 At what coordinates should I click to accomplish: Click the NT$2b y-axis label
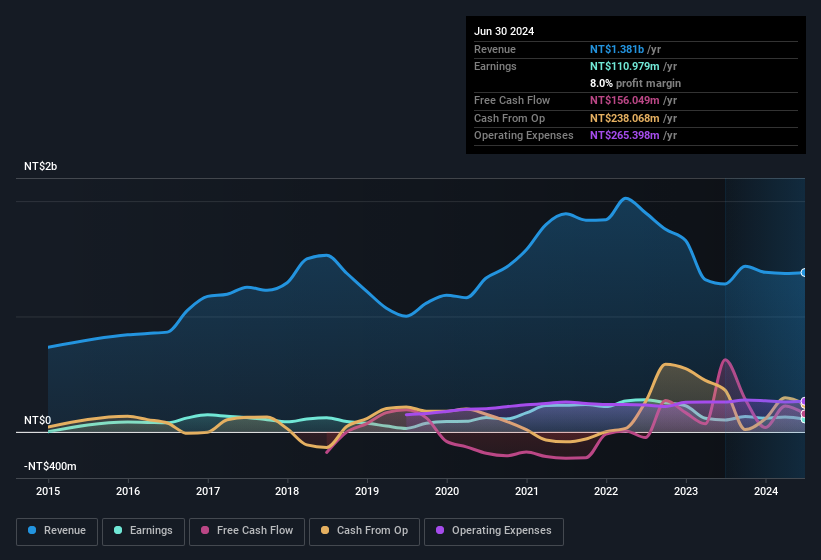[x=40, y=166]
